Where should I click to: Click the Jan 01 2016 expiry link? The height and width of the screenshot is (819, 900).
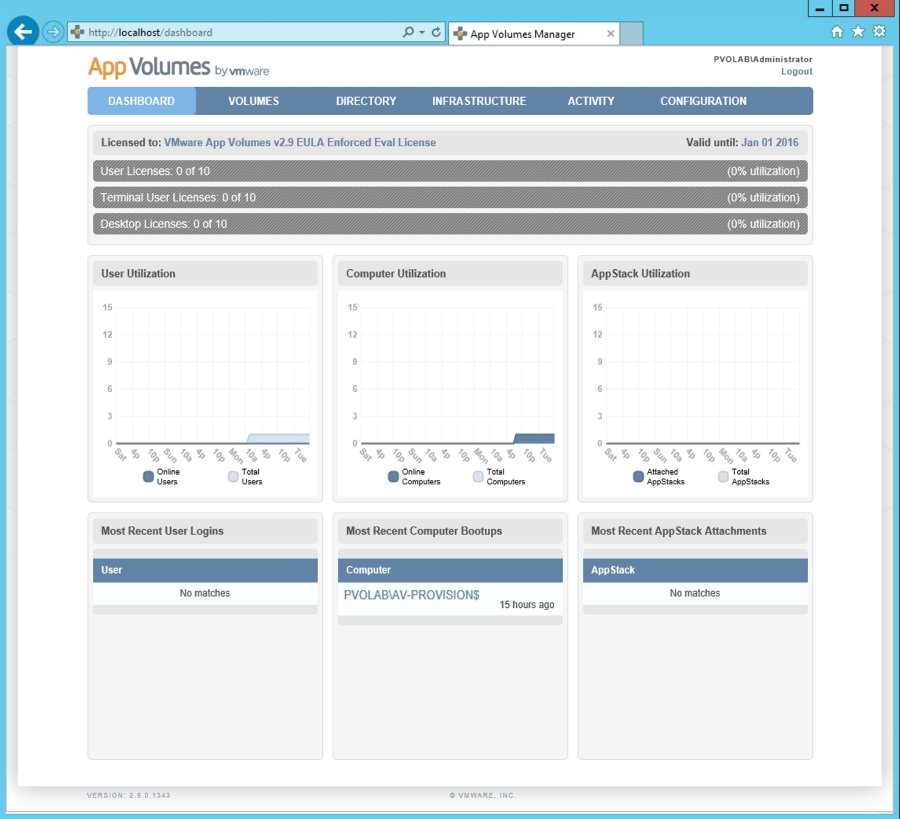770,142
